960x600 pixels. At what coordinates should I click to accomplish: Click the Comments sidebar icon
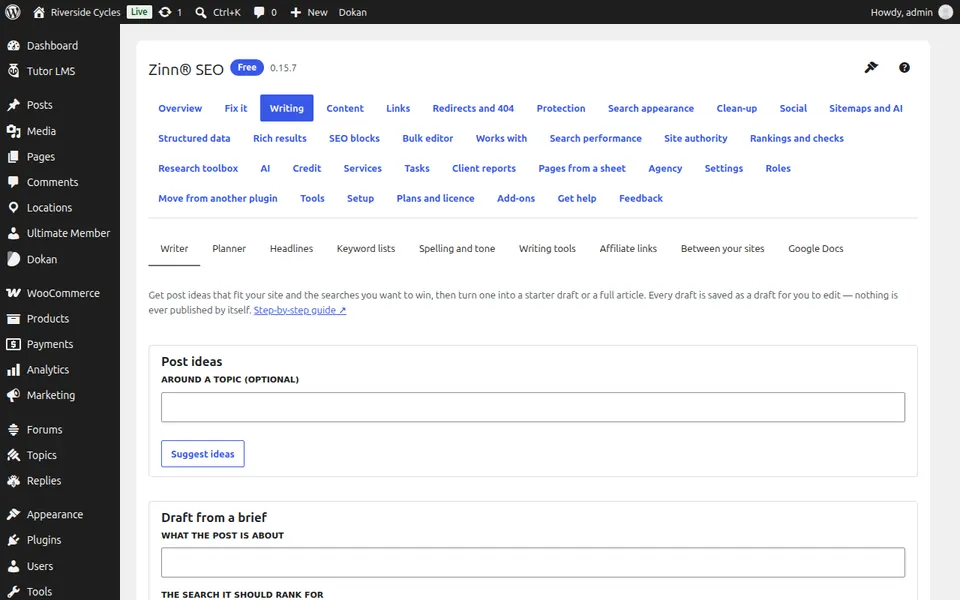pyautogui.click(x=13, y=182)
